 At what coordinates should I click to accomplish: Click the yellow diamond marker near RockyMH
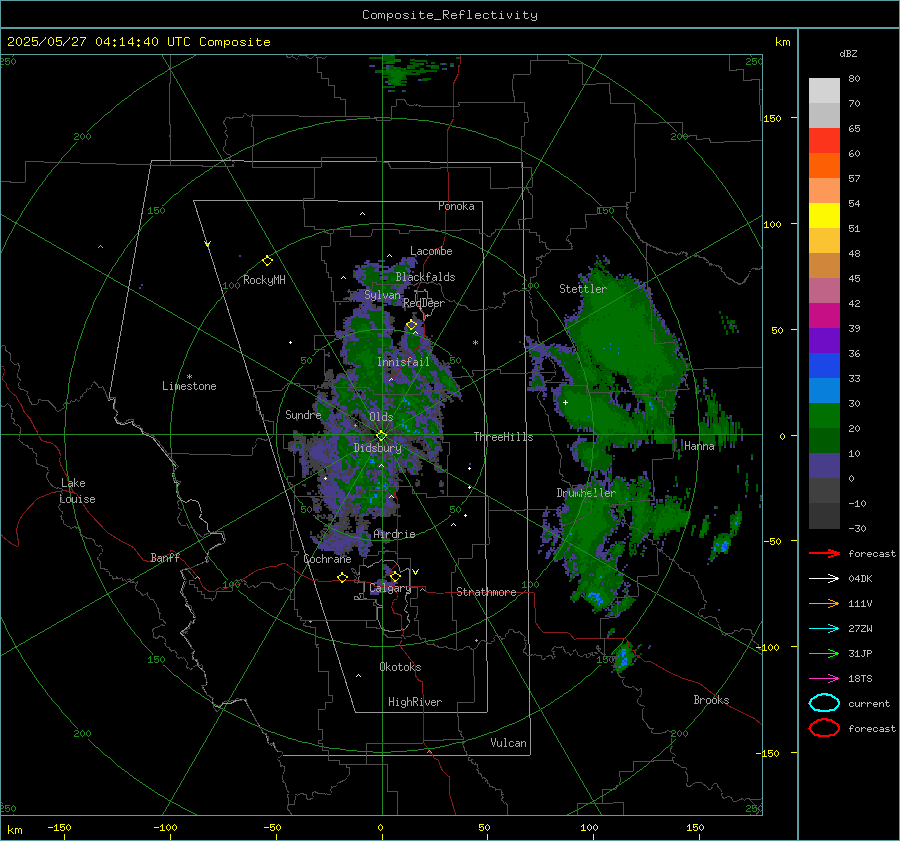(267, 261)
